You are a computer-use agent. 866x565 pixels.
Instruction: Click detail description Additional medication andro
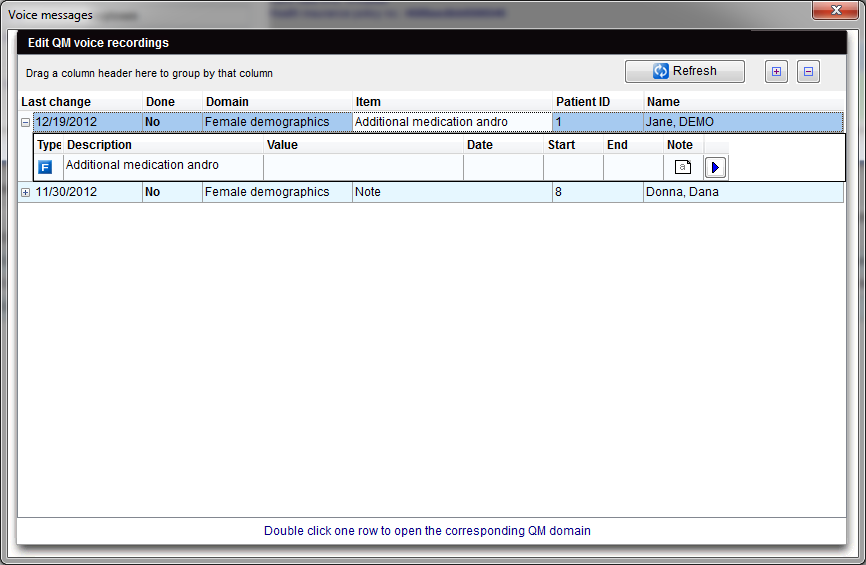(x=163, y=167)
